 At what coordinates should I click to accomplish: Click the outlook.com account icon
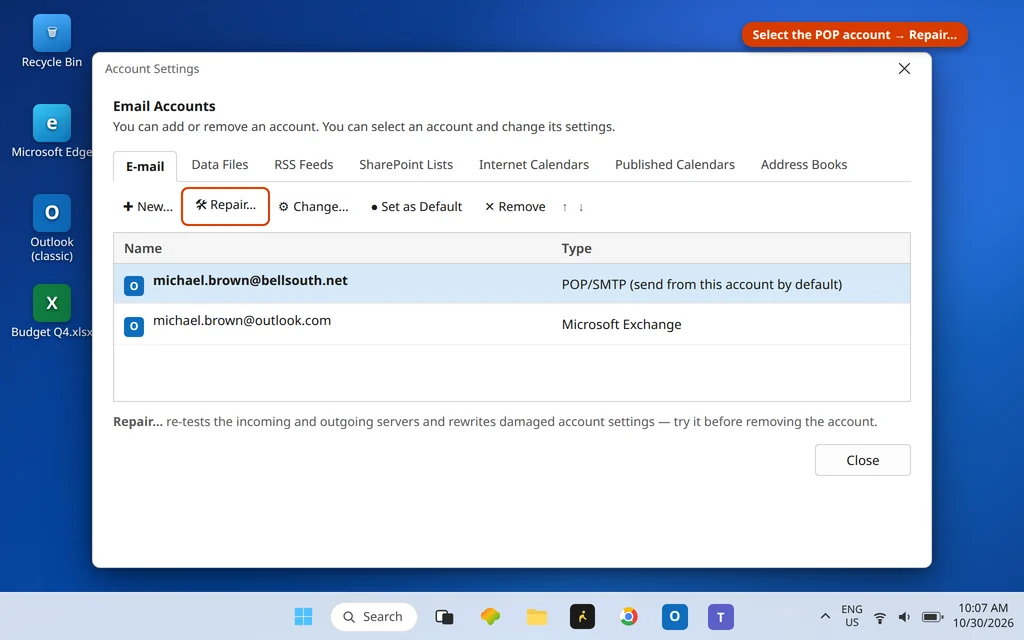134,326
